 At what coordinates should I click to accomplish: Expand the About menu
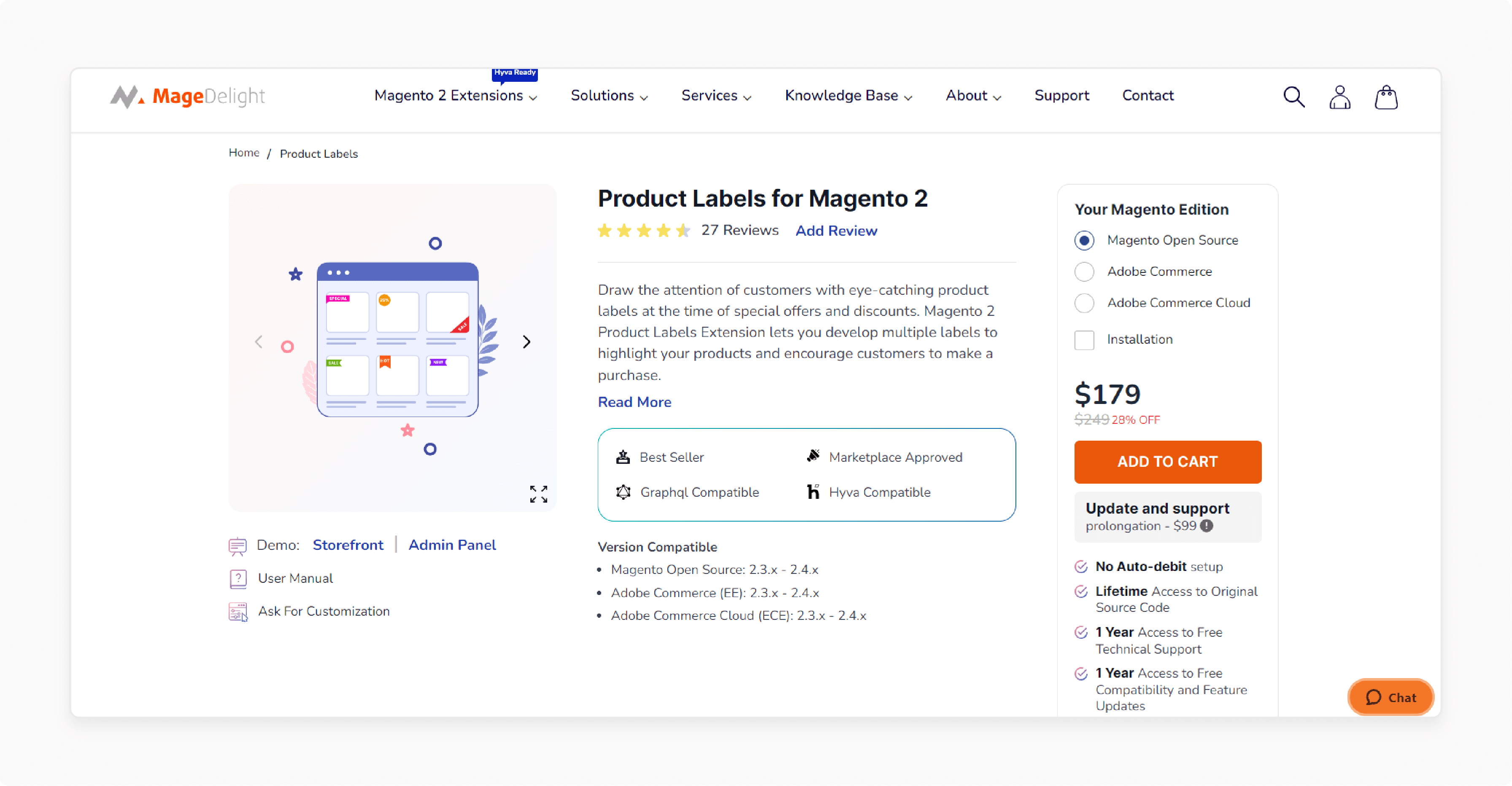click(973, 96)
